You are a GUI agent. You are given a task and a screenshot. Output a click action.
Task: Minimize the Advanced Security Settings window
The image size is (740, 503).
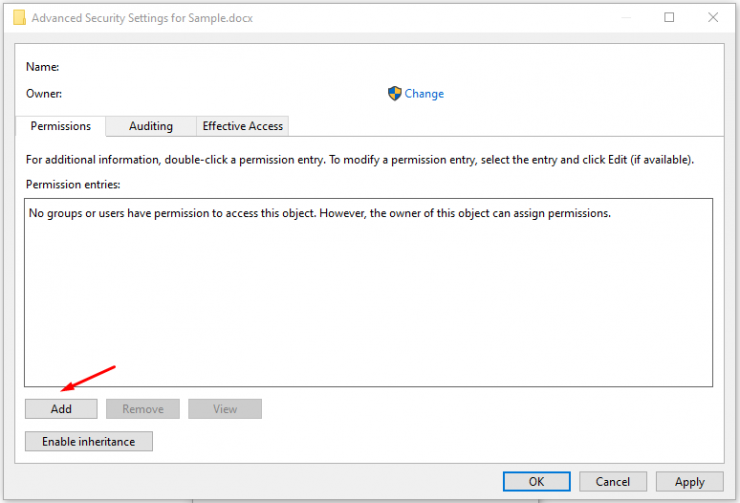[x=626, y=18]
